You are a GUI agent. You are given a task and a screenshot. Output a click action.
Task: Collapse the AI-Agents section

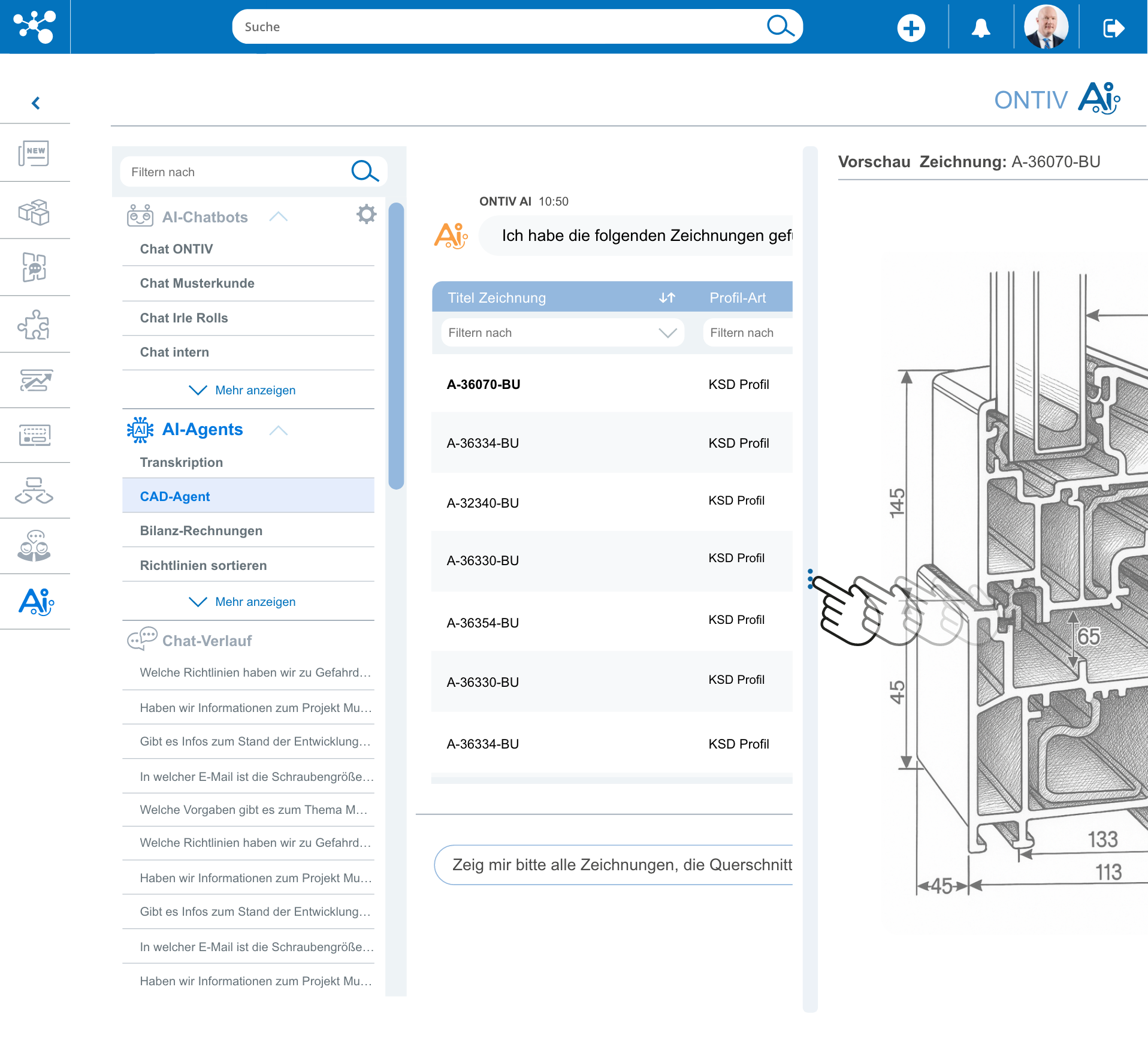pos(278,430)
